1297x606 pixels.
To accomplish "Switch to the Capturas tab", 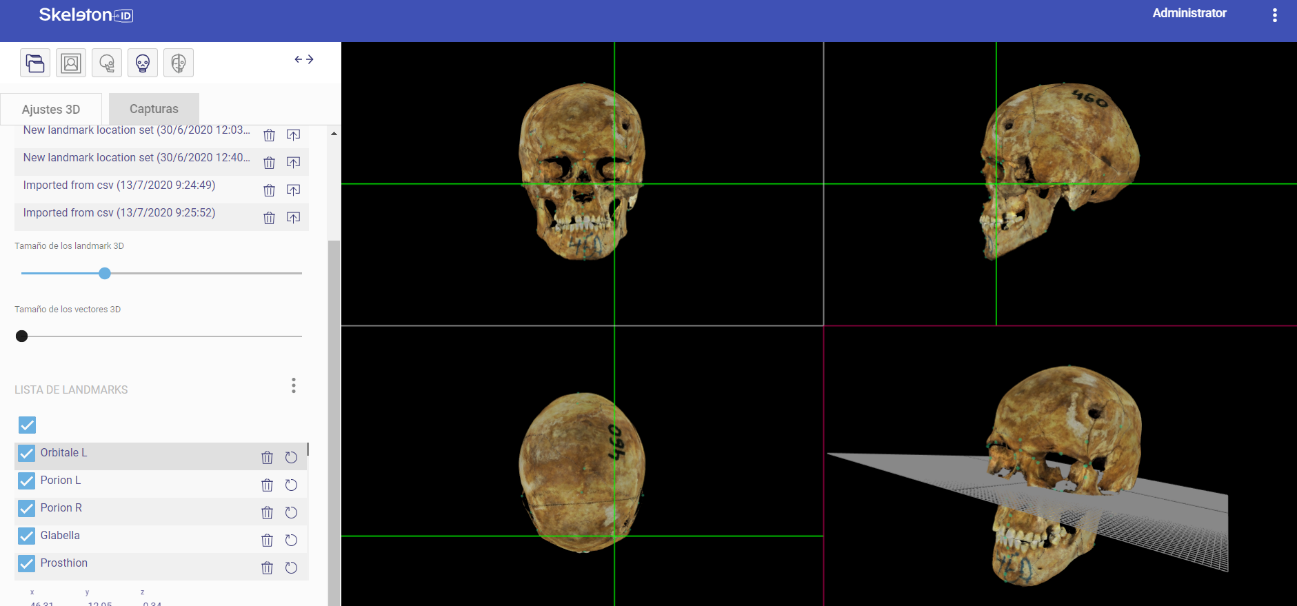I will [x=154, y=109].
